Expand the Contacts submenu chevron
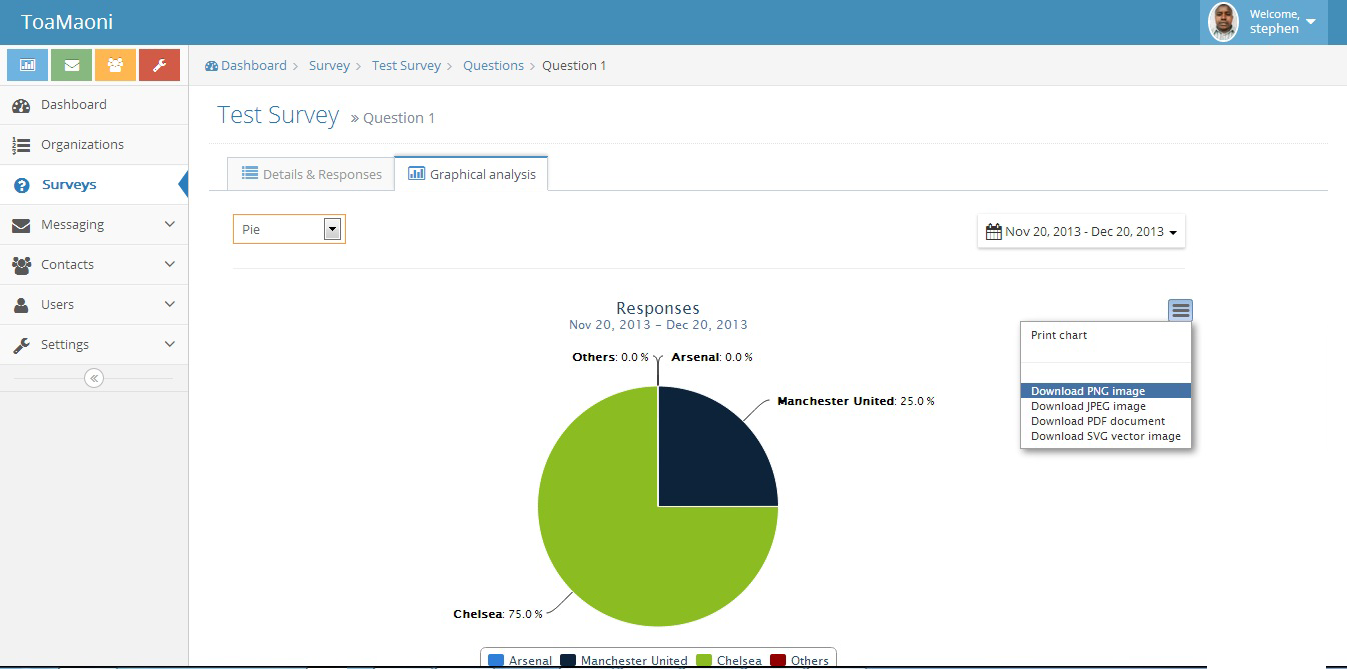 [x=170, y=264]
